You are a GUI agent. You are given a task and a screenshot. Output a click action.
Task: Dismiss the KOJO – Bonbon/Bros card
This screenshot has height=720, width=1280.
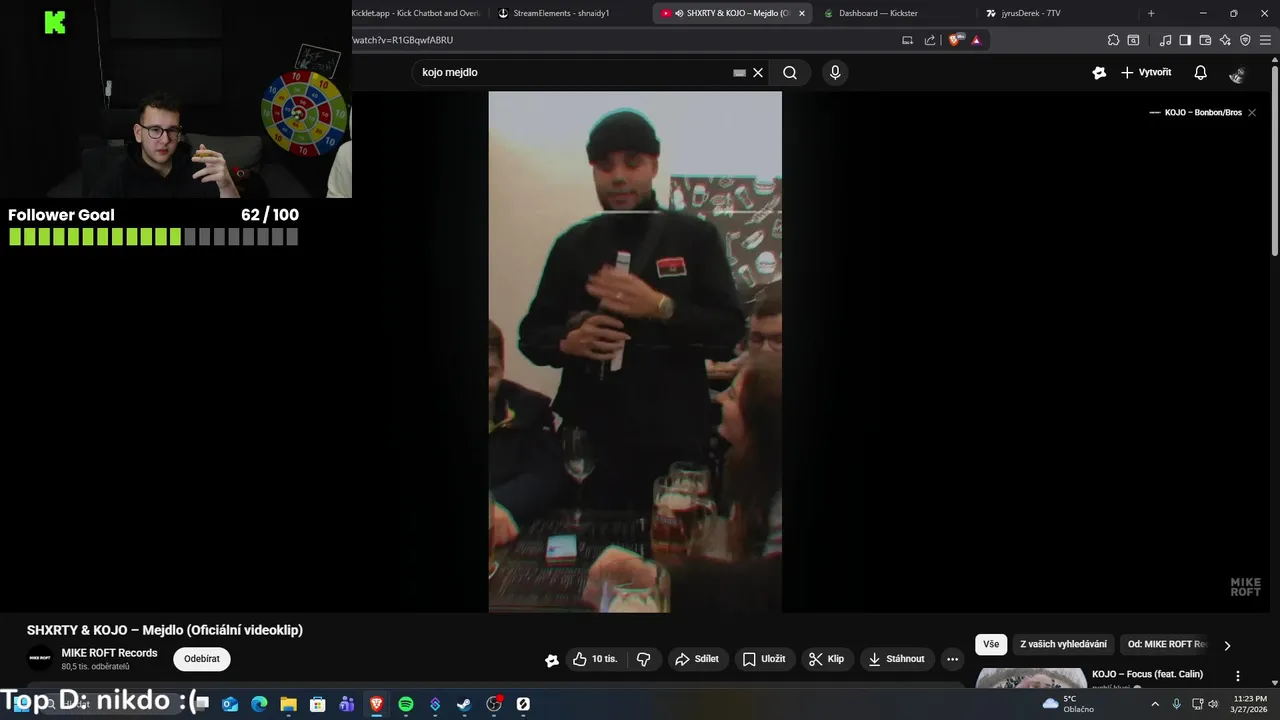pos(1252,113)
